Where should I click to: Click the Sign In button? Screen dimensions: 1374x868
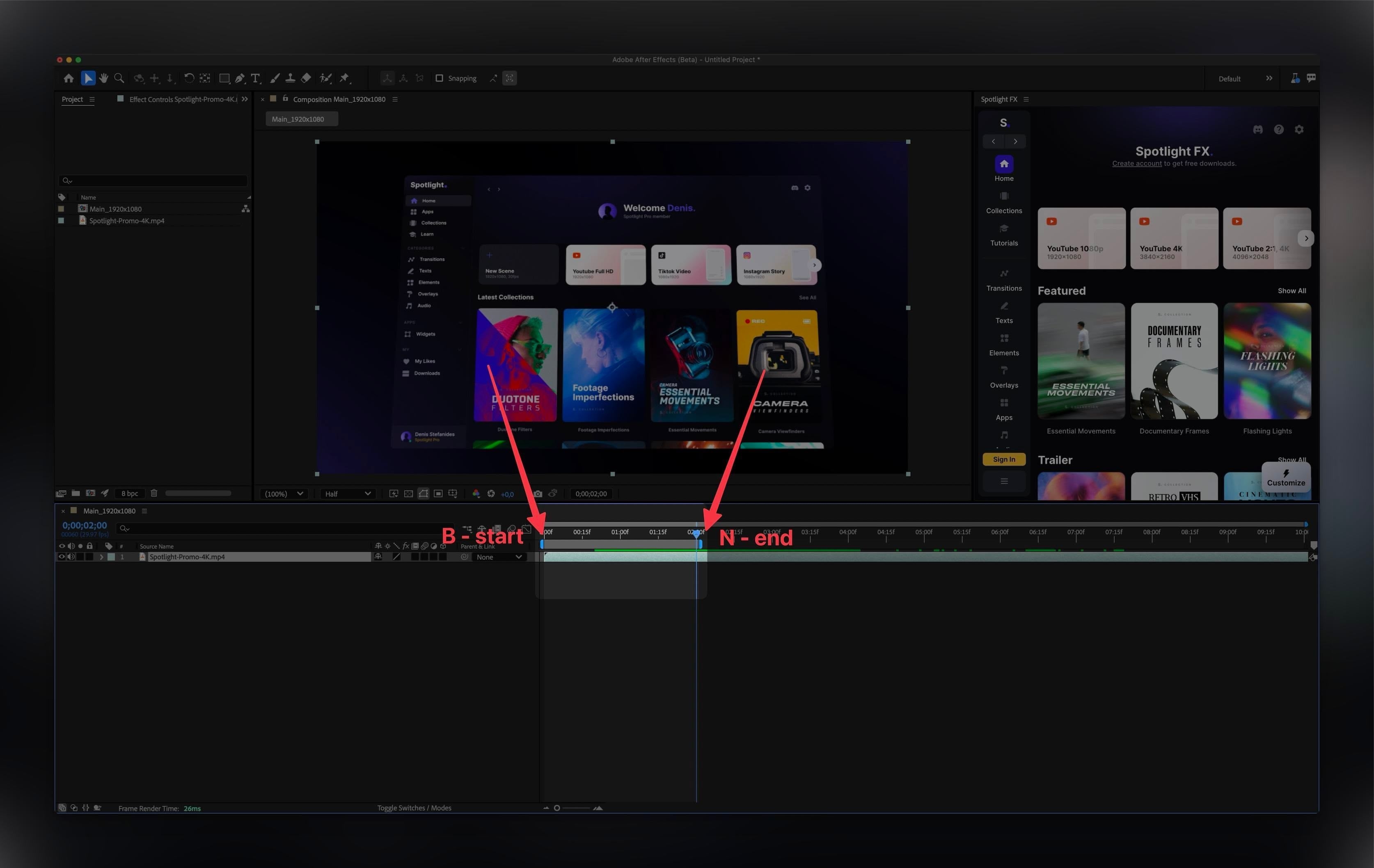pos(1004,459)
